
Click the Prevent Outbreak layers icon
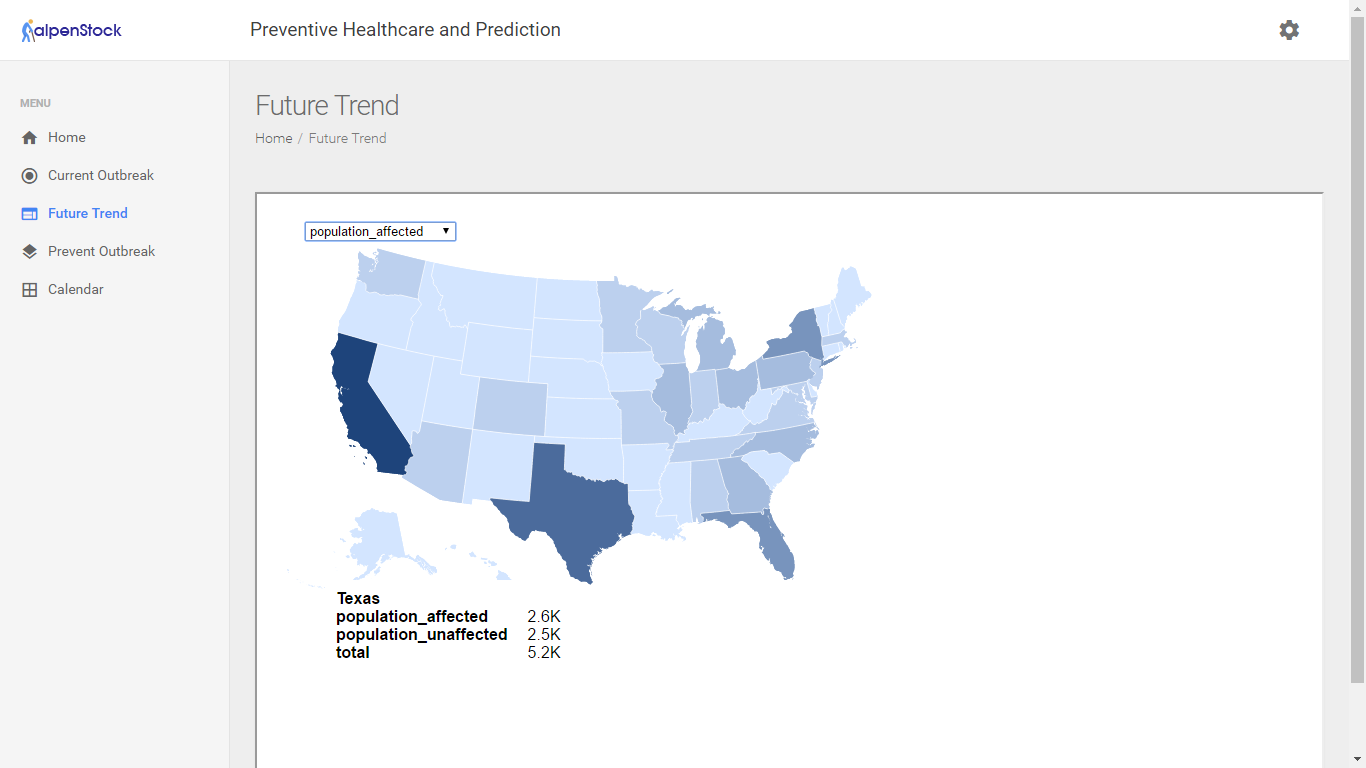29,252
